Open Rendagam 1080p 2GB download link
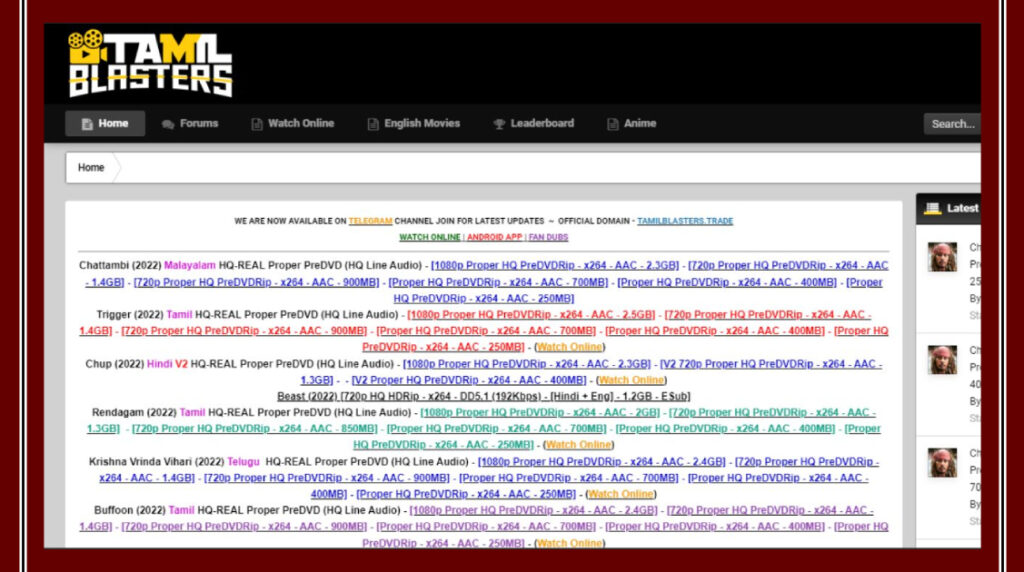The image size is (1024, 572). coord(540,413)
